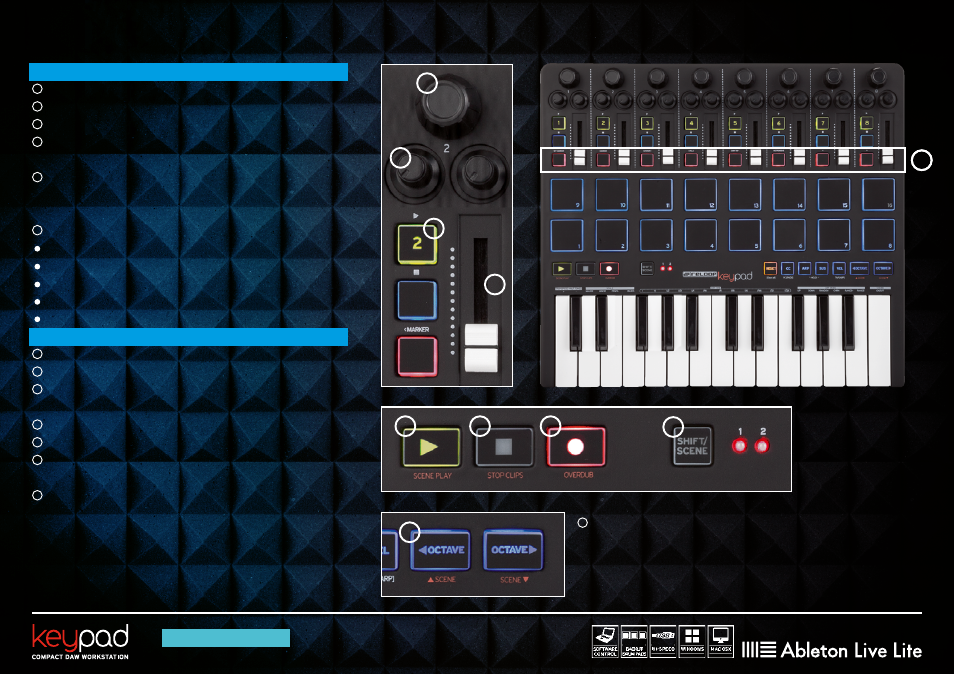Image resolution: width=954 pixels, height=674 pixels.
Task: Hit the green Scene Play button in close-up
Action: [x=431, y=447]
